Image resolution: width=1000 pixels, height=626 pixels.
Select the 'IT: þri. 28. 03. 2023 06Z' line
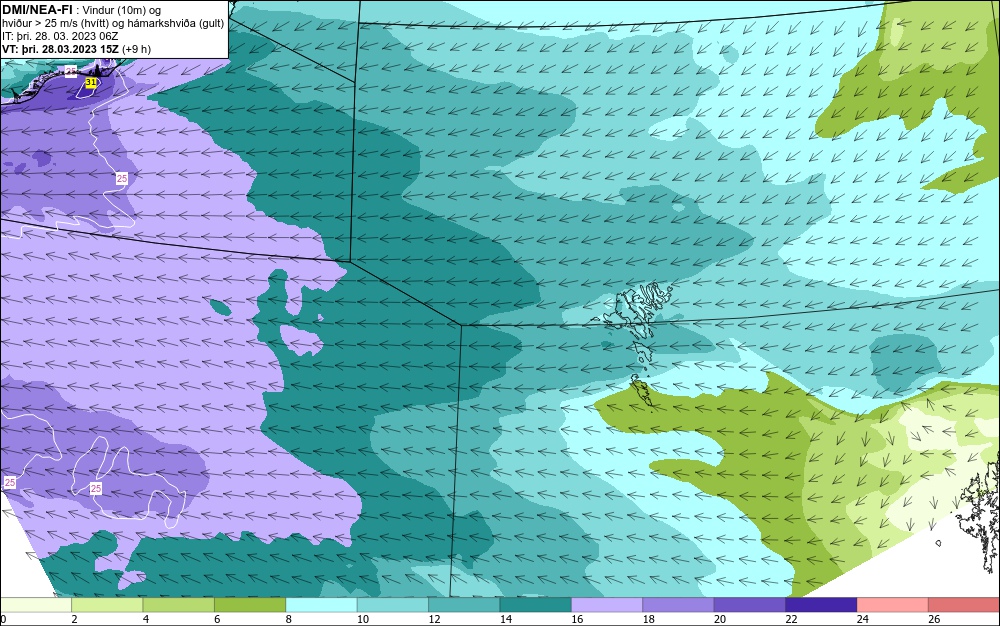tap(60, 36)
